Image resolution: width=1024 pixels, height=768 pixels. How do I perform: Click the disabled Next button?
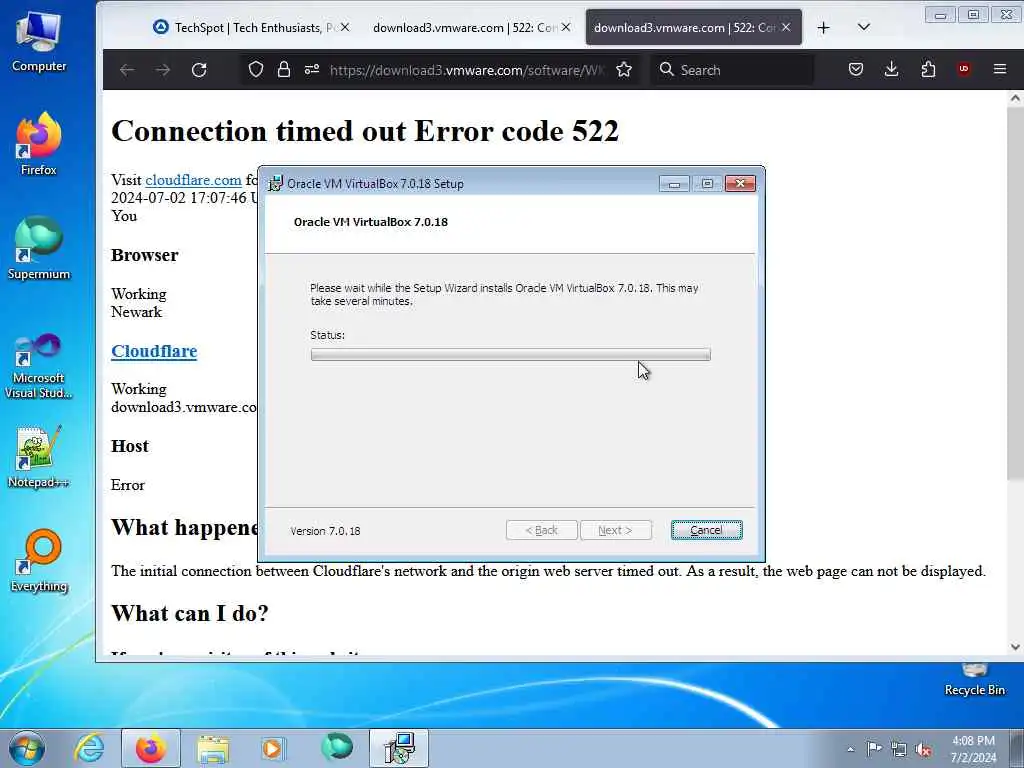click(615, 530)
